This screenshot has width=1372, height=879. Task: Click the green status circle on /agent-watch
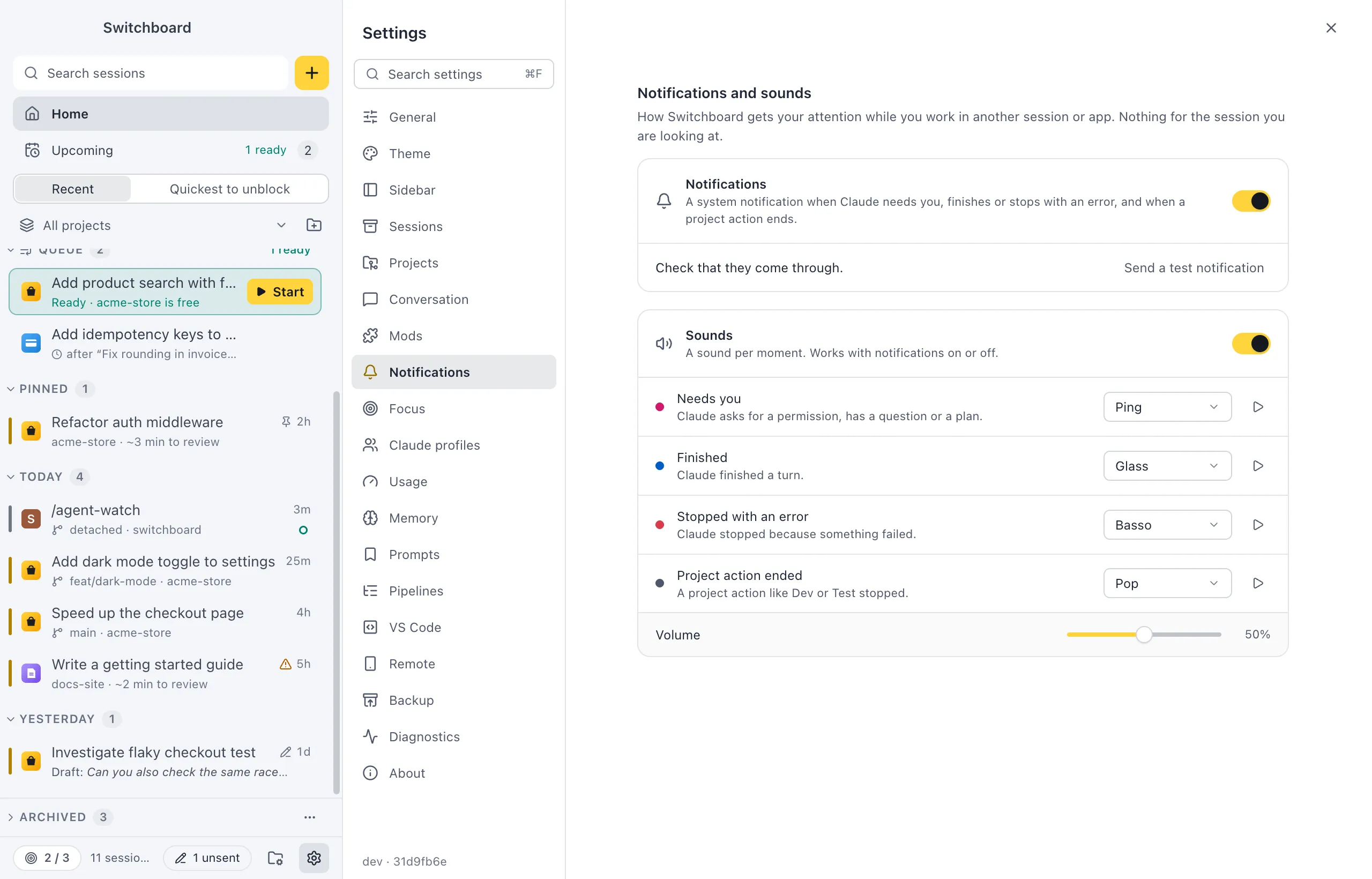coord(303,530)
